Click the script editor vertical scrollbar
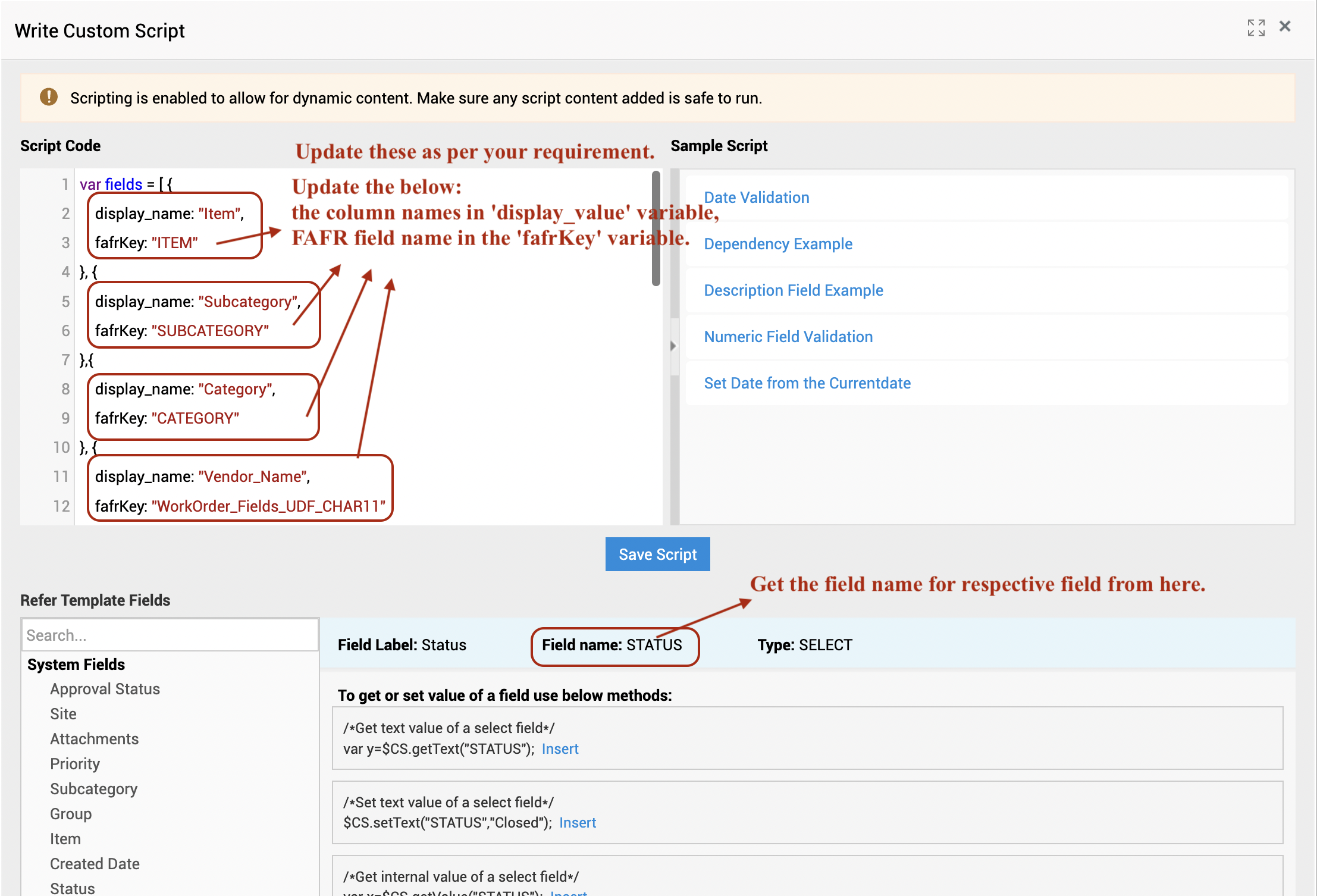This screenshot has height=896, width=1317. point(656,229)
